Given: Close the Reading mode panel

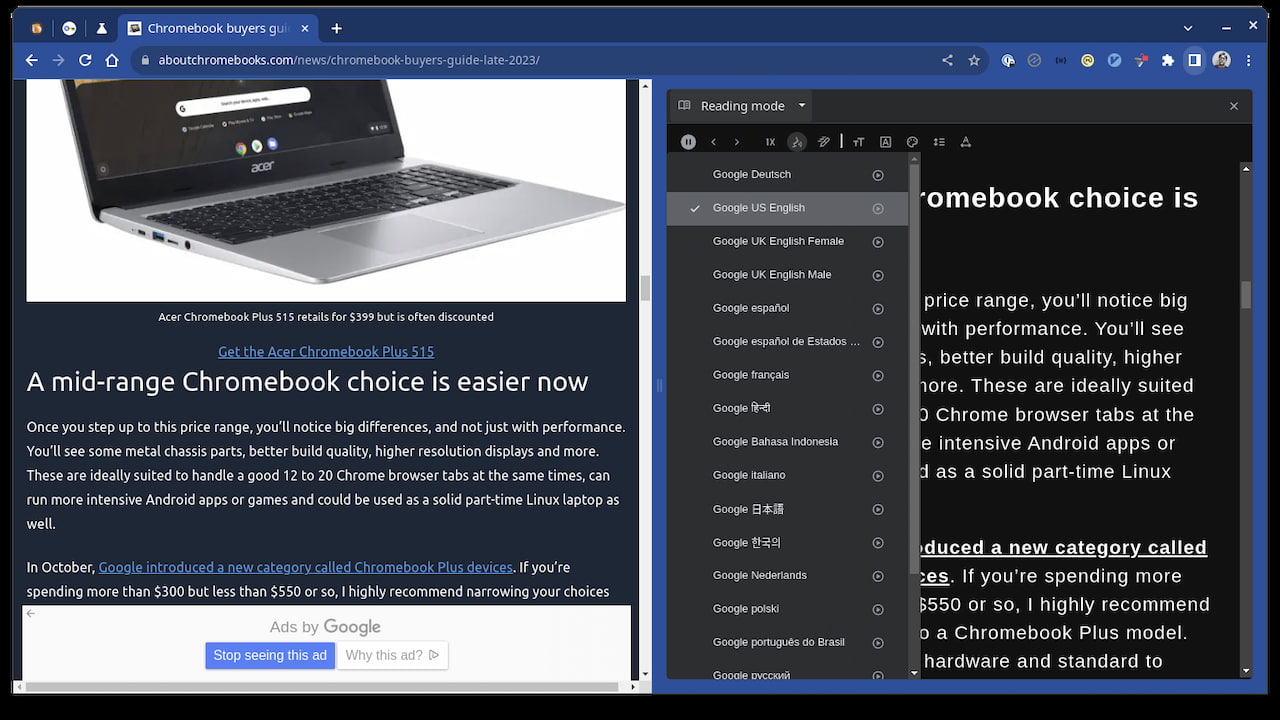Looking at the screenshot, I should (1234, 105).
